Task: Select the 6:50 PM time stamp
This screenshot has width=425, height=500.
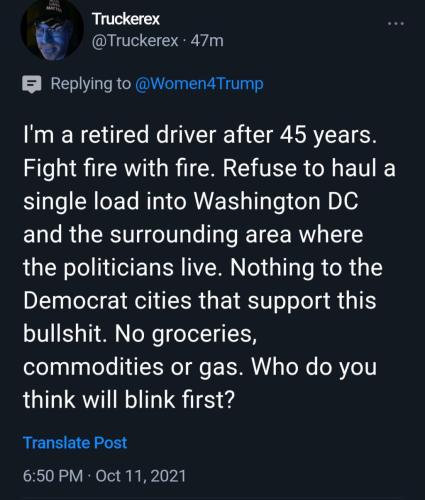Action: 53,476
